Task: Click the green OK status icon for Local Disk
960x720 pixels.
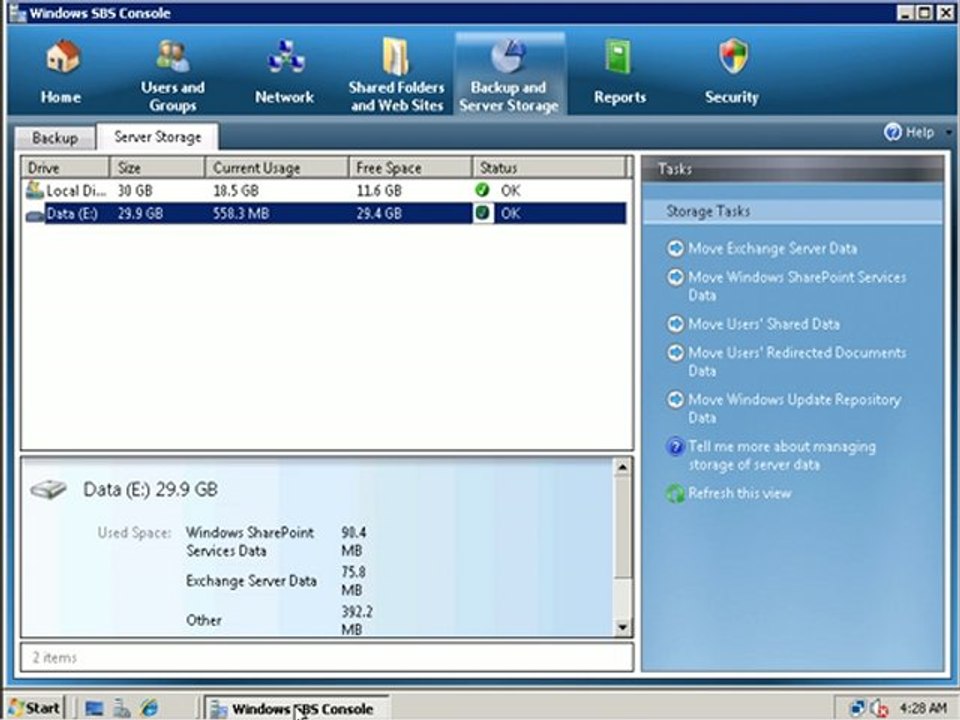Action: click(482, 190)
